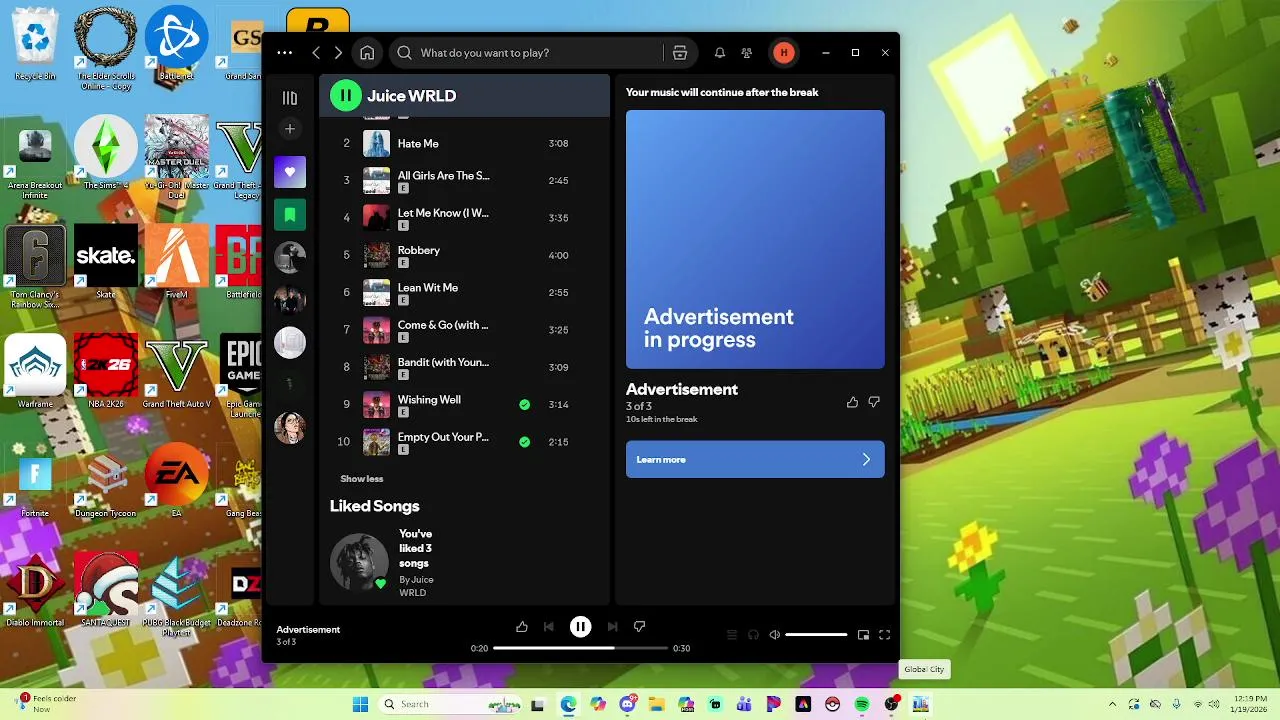Toggle liked checkmark on 'Wishing Well'

(x=524, y=405)
